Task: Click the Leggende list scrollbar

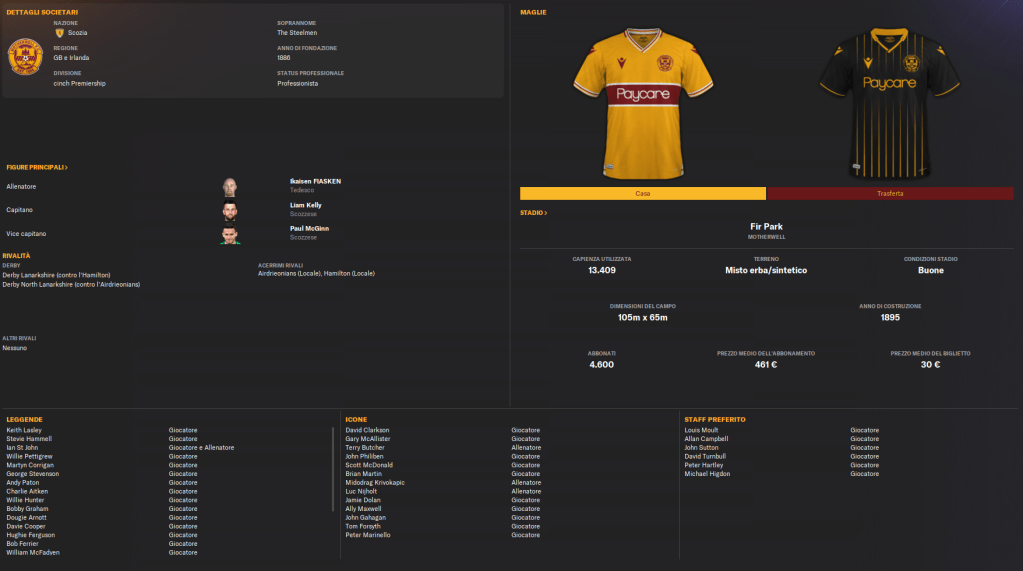Action: [333, 469]
